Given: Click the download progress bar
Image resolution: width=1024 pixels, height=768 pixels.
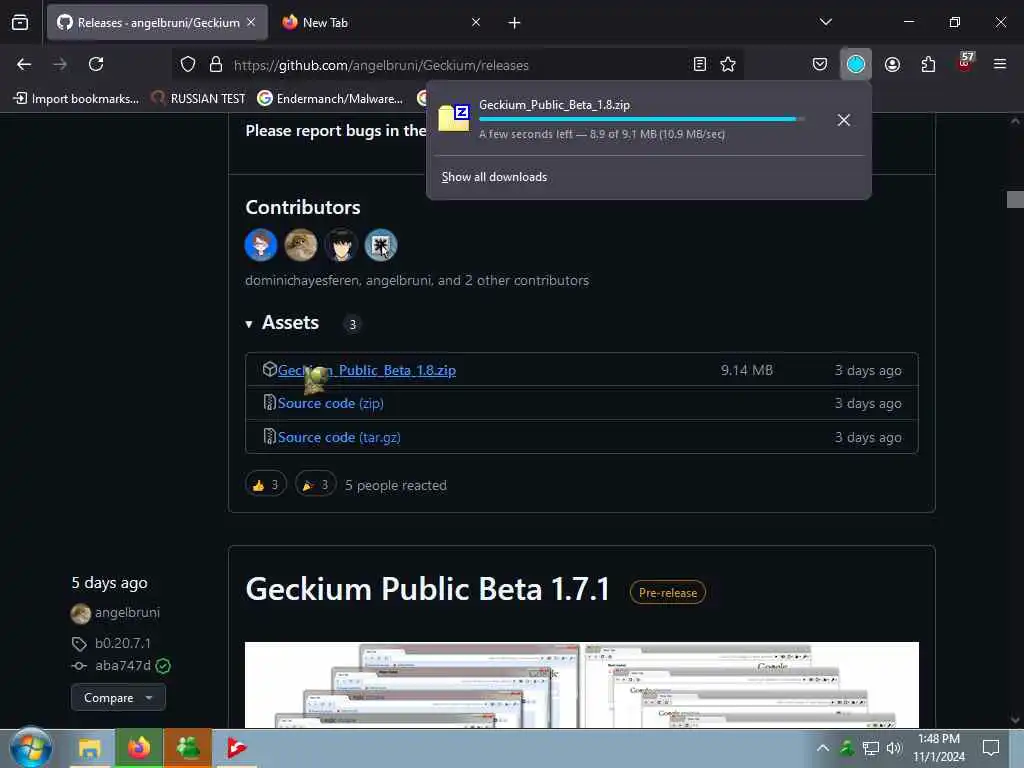Looking at the screenshot, I should 642,119.
